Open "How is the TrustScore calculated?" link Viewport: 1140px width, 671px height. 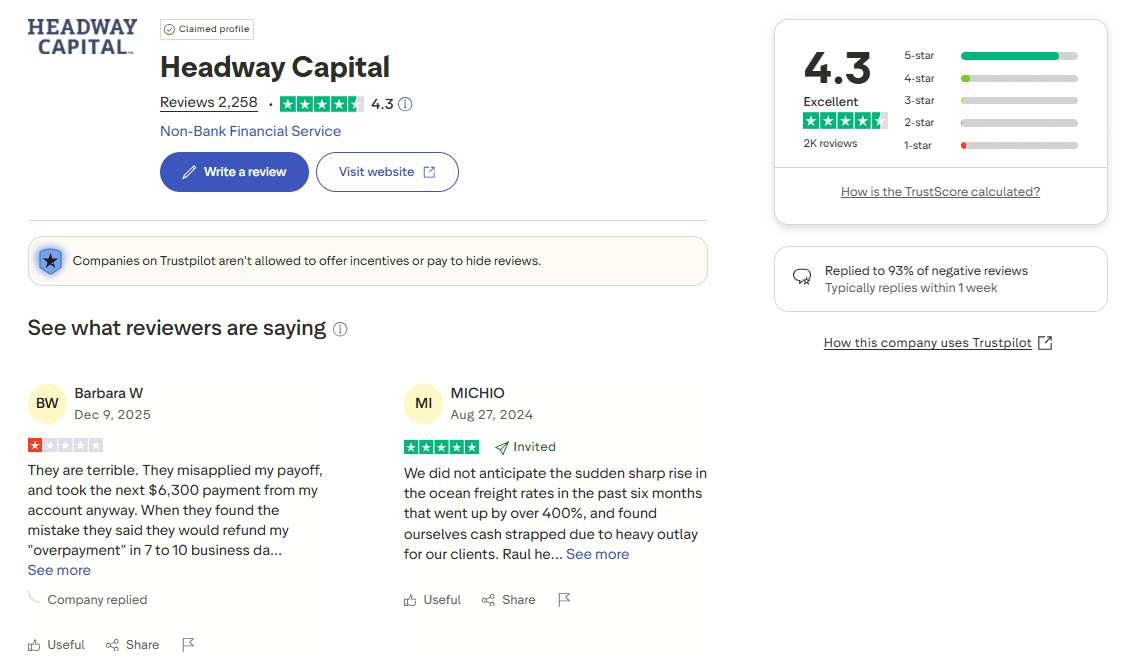[x=940, y=191]
